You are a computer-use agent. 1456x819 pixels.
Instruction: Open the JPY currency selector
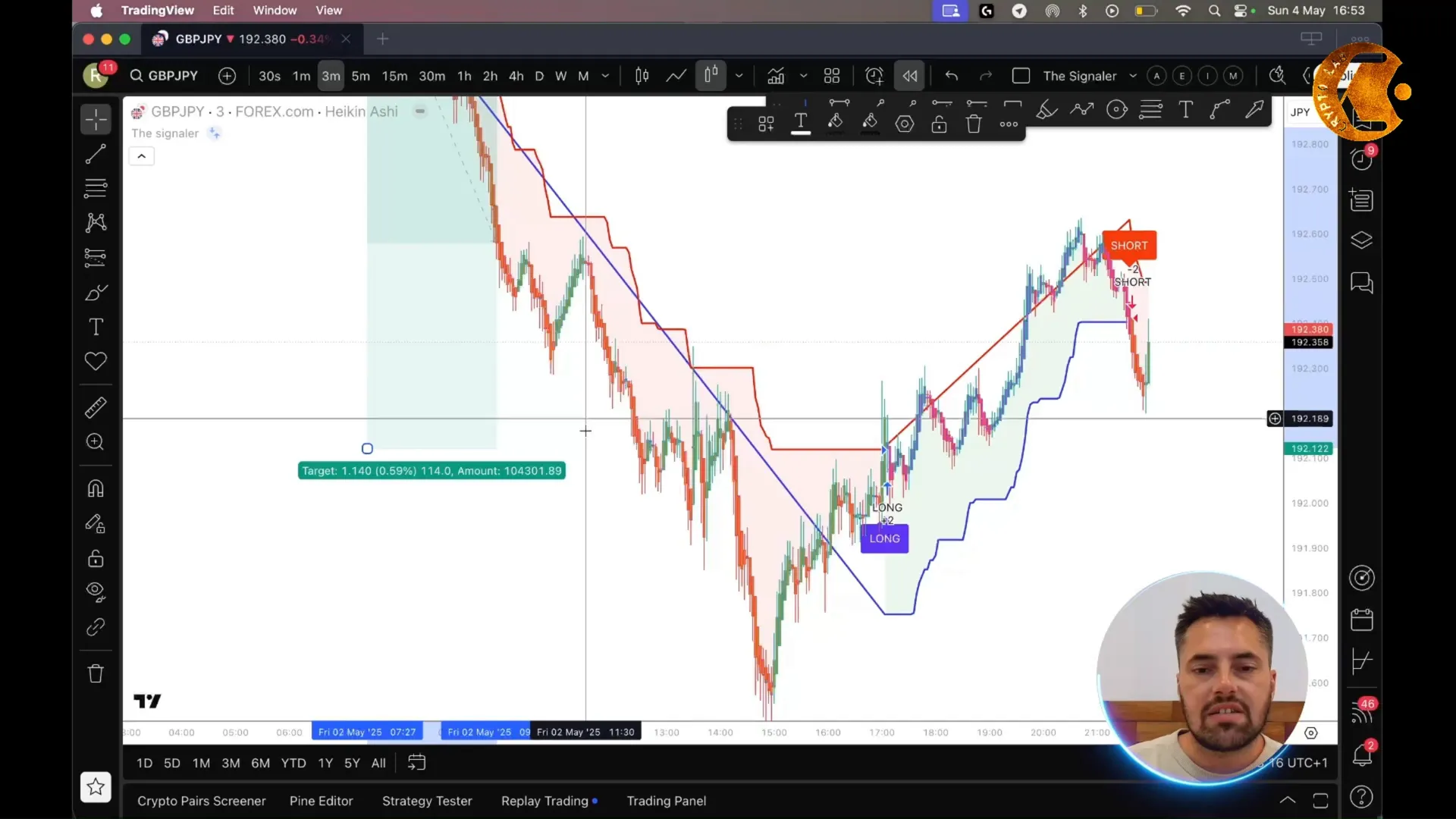(1301, 112)
